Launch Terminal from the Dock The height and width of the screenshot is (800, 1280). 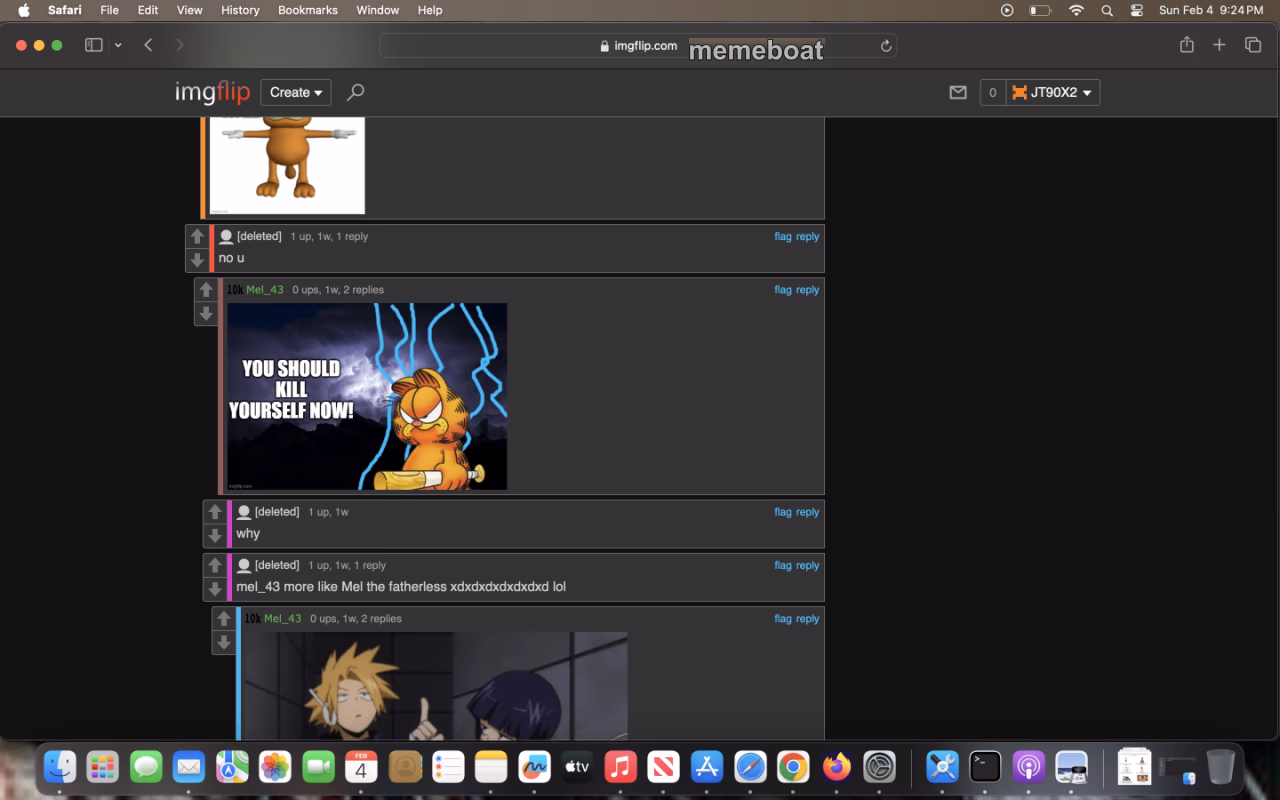click(985, 767)
